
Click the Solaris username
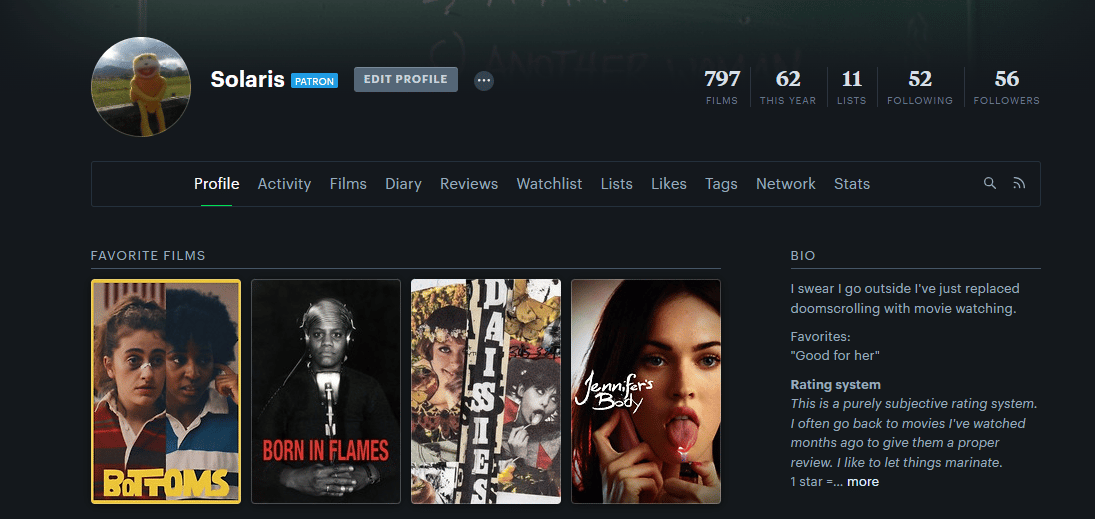click(x=248, y=80)
